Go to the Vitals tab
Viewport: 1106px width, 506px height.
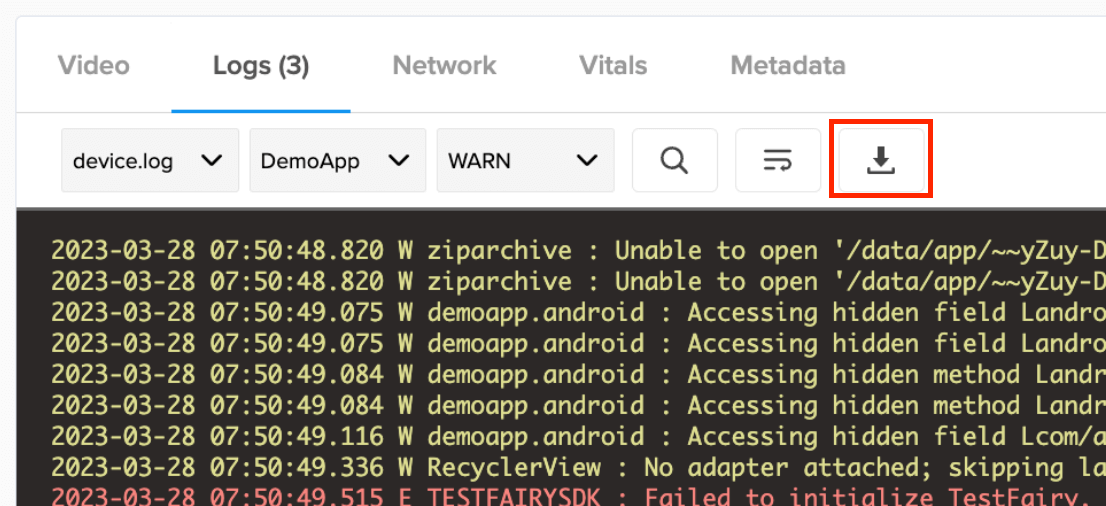click(x=613, y=66)
